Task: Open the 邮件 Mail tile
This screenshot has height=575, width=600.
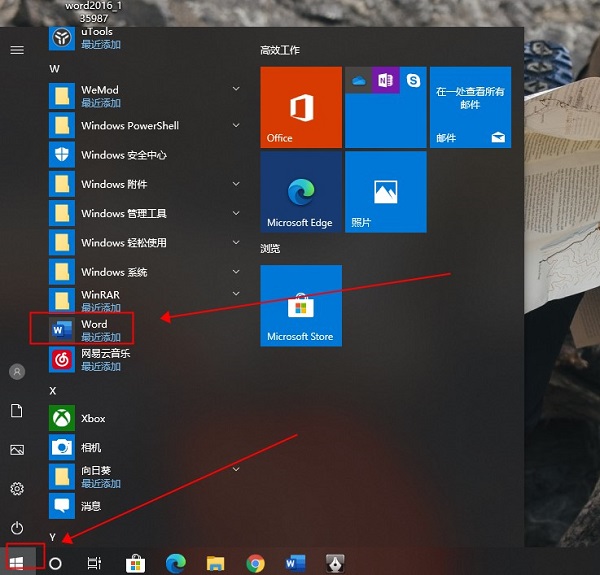Action: (x=470, y=107)
